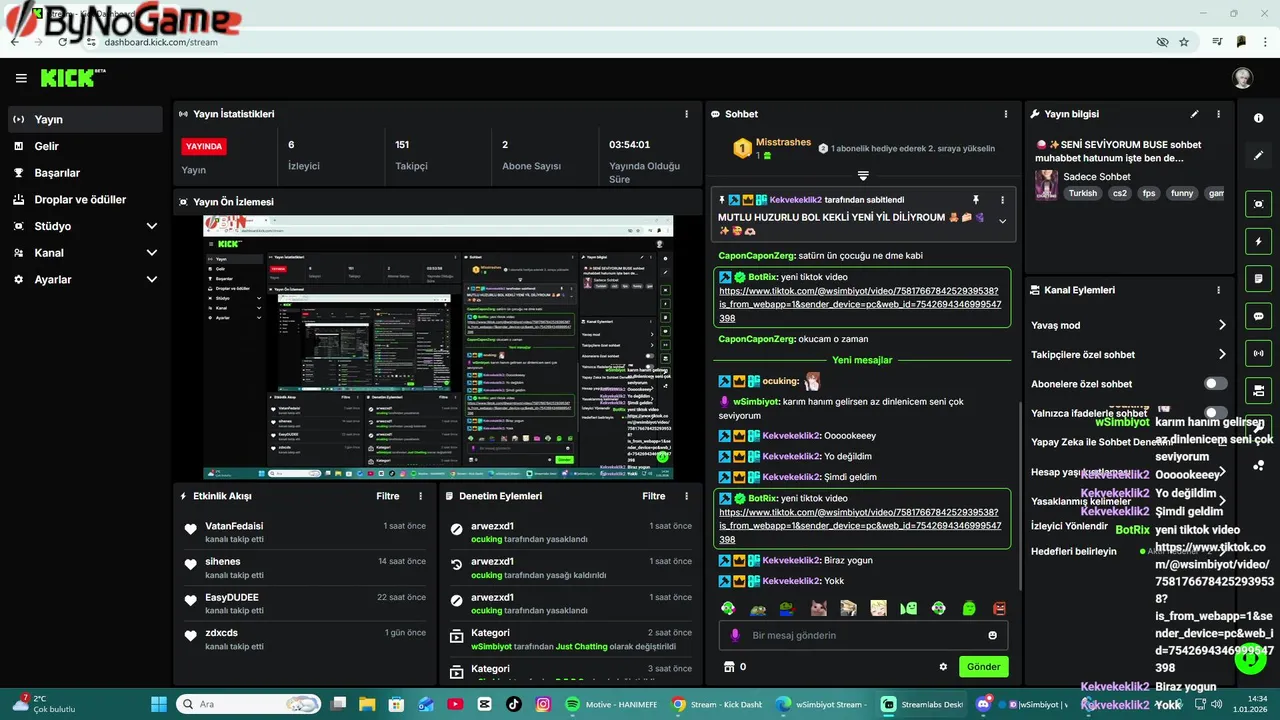This screenshot has height=720, width=1280.
Task: Toggle Abonelere özel sohbet switch
Action: 1215,384
